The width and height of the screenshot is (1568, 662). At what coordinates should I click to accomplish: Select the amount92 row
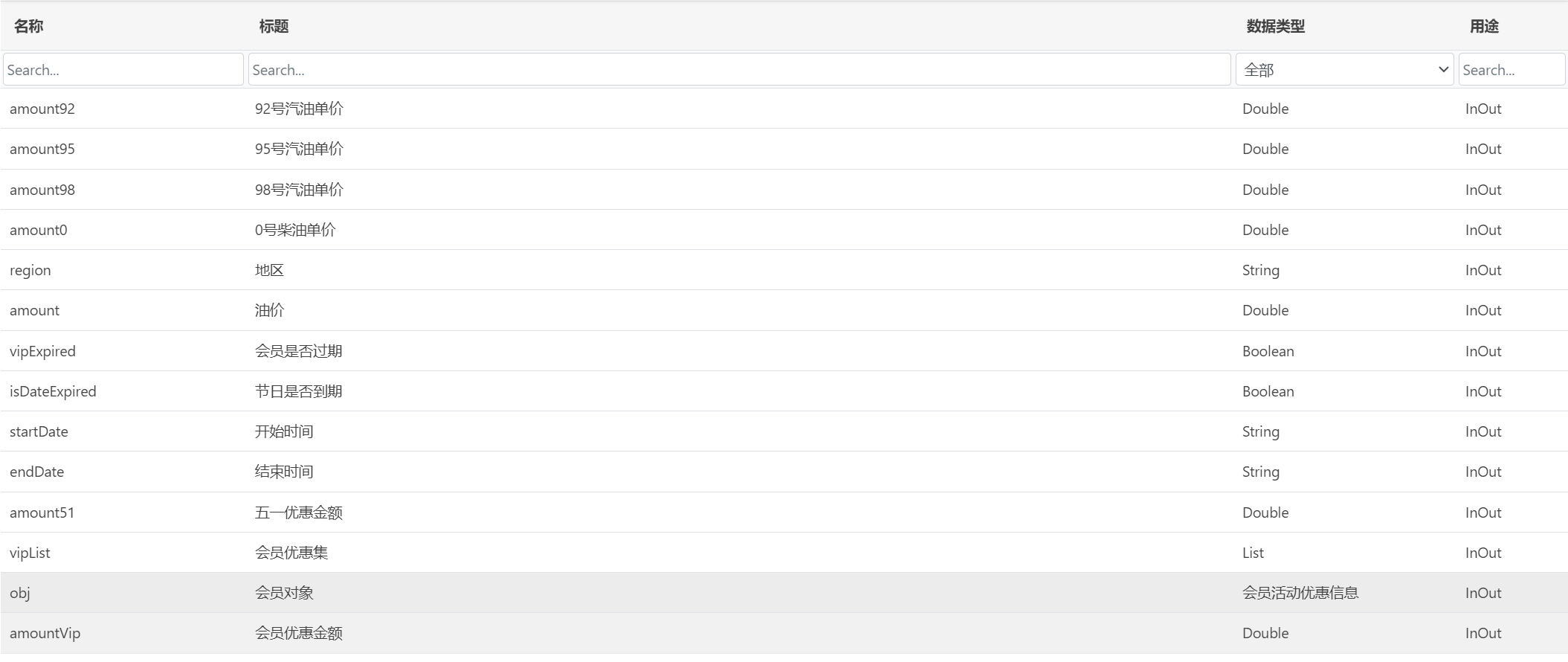42,109
